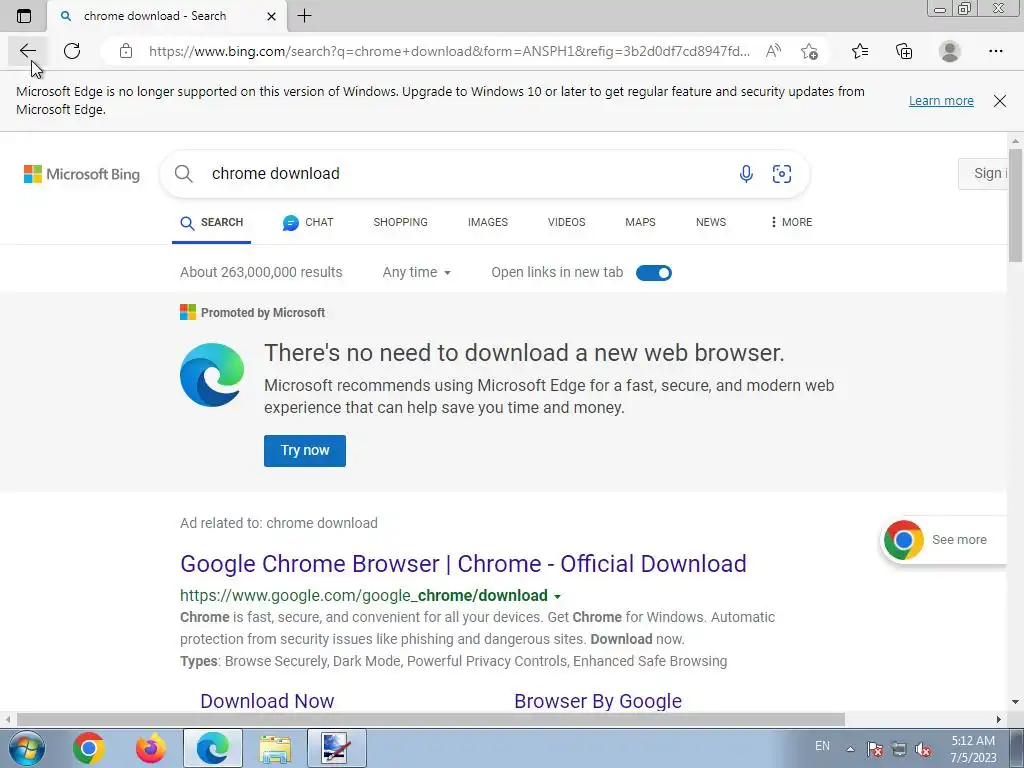Click the network tray icon
The height and width of the screenshot is (768, 1024).
click(x=899, y=748)
